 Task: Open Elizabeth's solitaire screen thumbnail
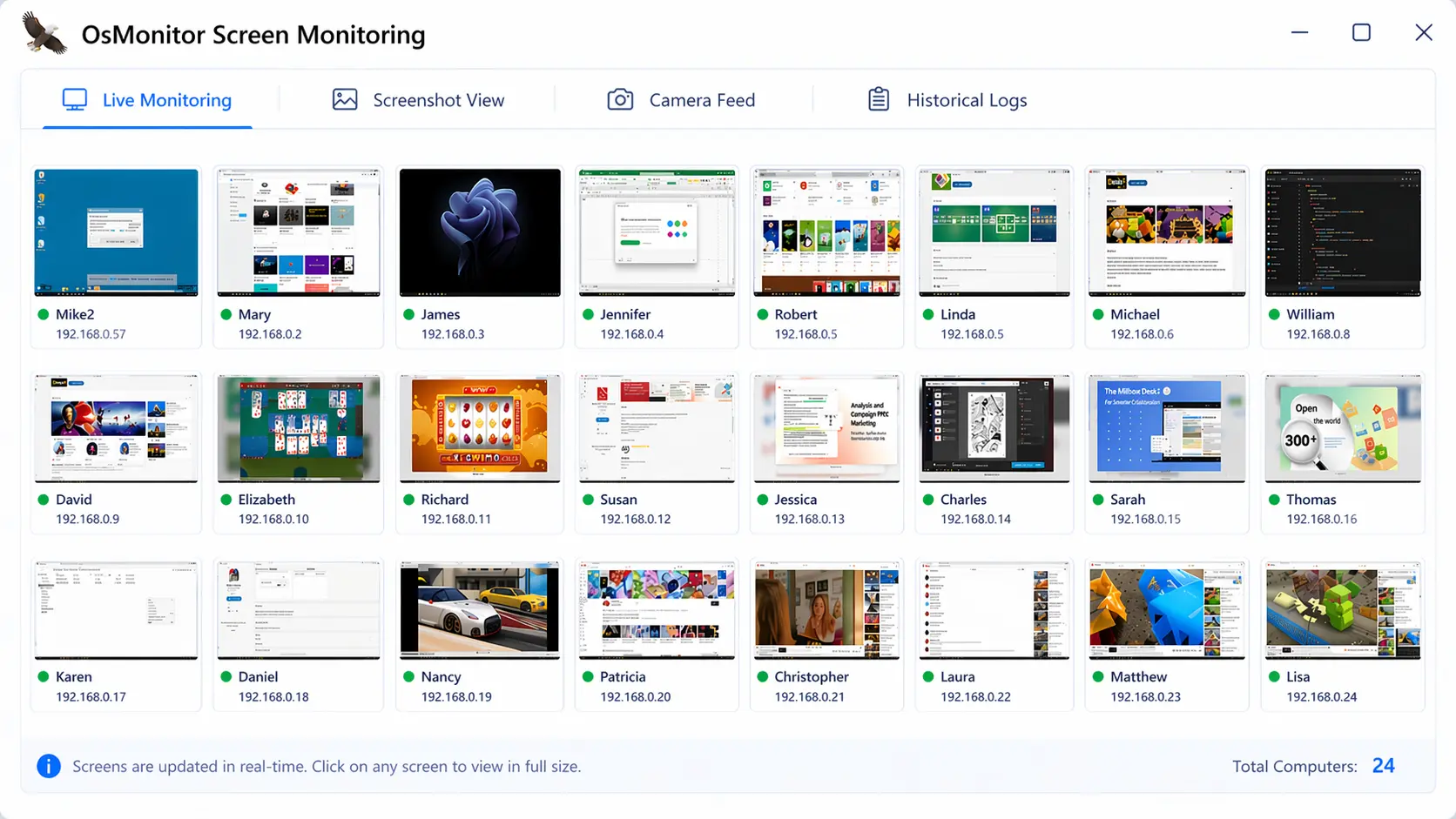click(299, 428)
